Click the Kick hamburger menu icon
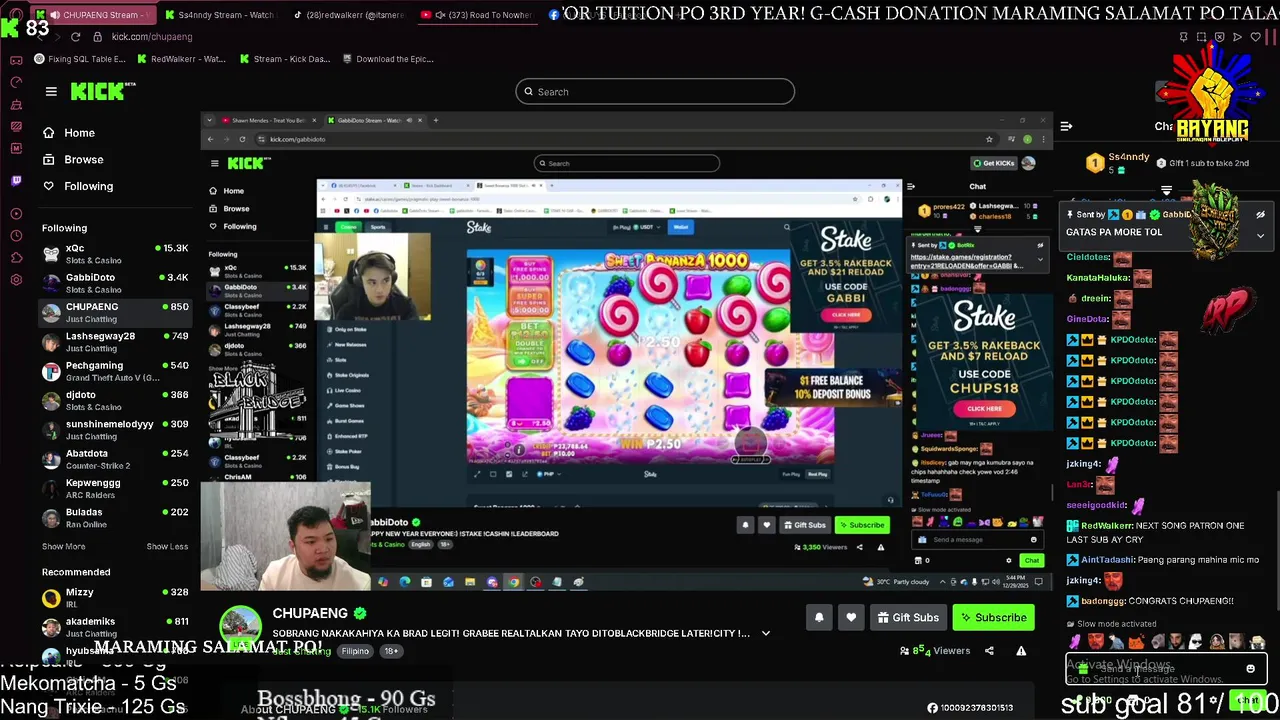This screenshot has height=720, width=1280. [51, 91]
